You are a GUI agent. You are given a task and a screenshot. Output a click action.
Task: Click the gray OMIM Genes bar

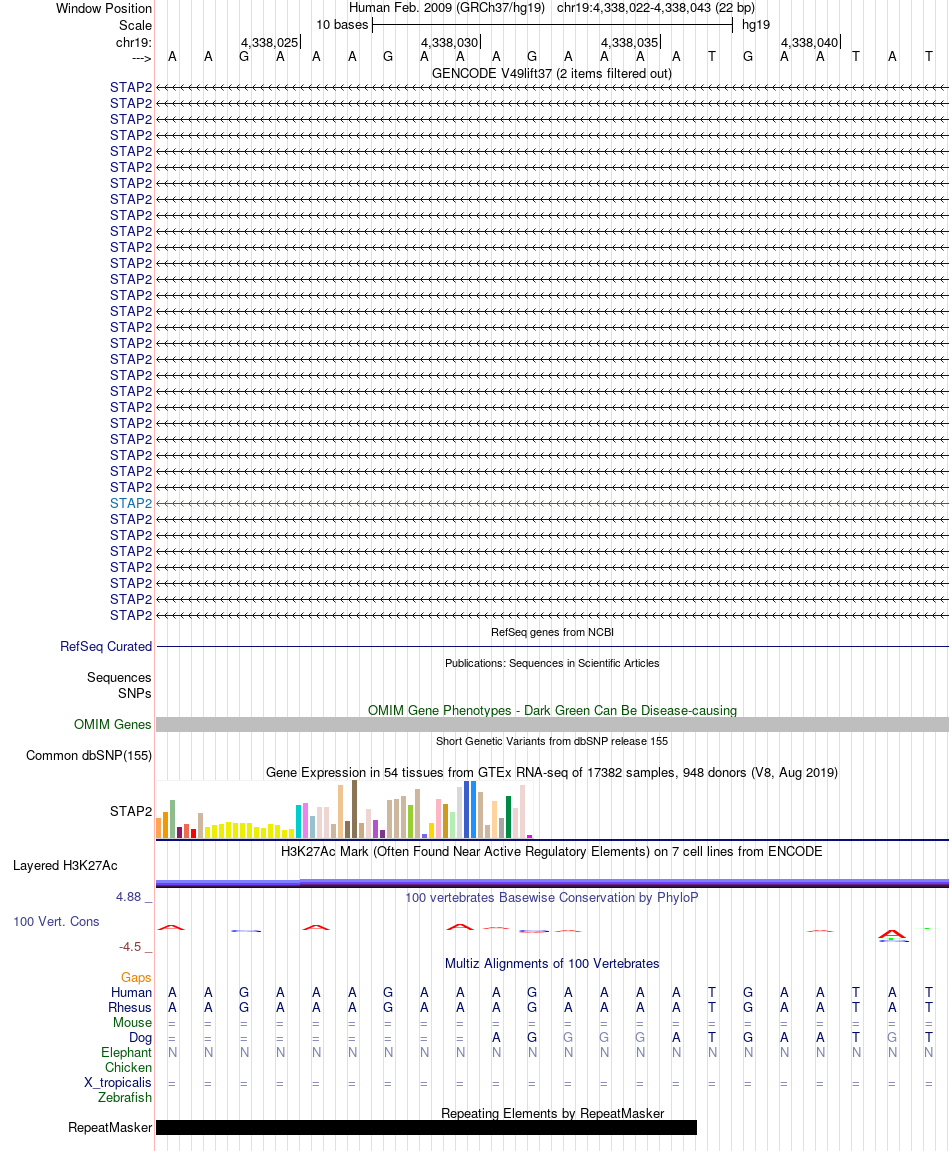552,725
